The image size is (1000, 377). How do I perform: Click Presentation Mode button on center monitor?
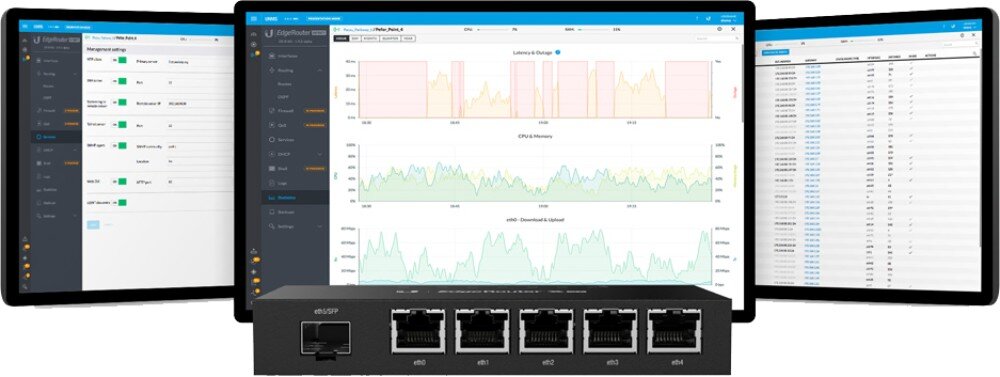pyautogui.click(x=324, y=18)
